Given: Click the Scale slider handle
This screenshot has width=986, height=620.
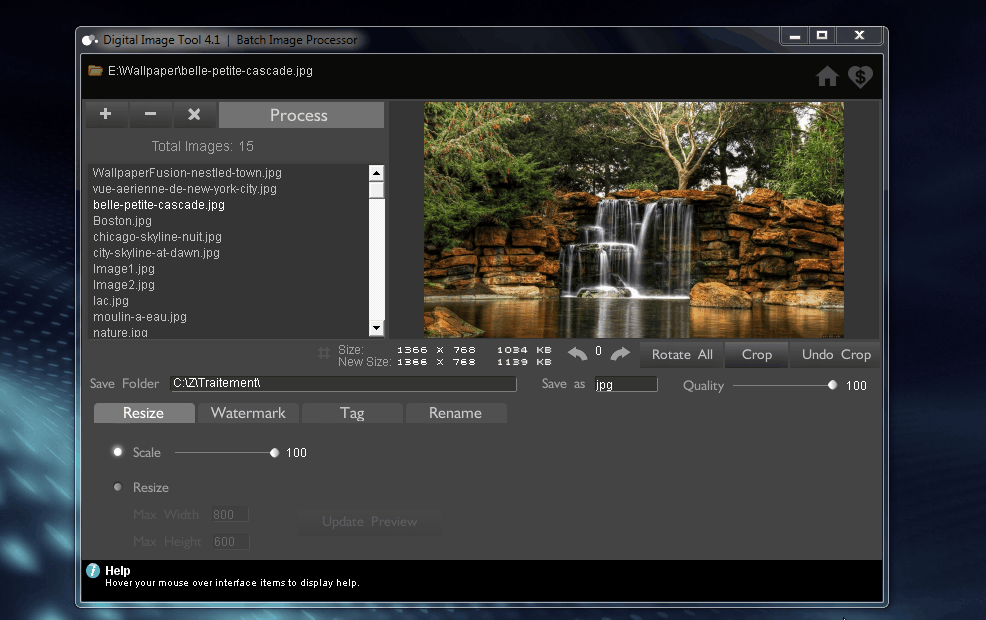Looking at the screenshot, I should click(x=274, y=453).
